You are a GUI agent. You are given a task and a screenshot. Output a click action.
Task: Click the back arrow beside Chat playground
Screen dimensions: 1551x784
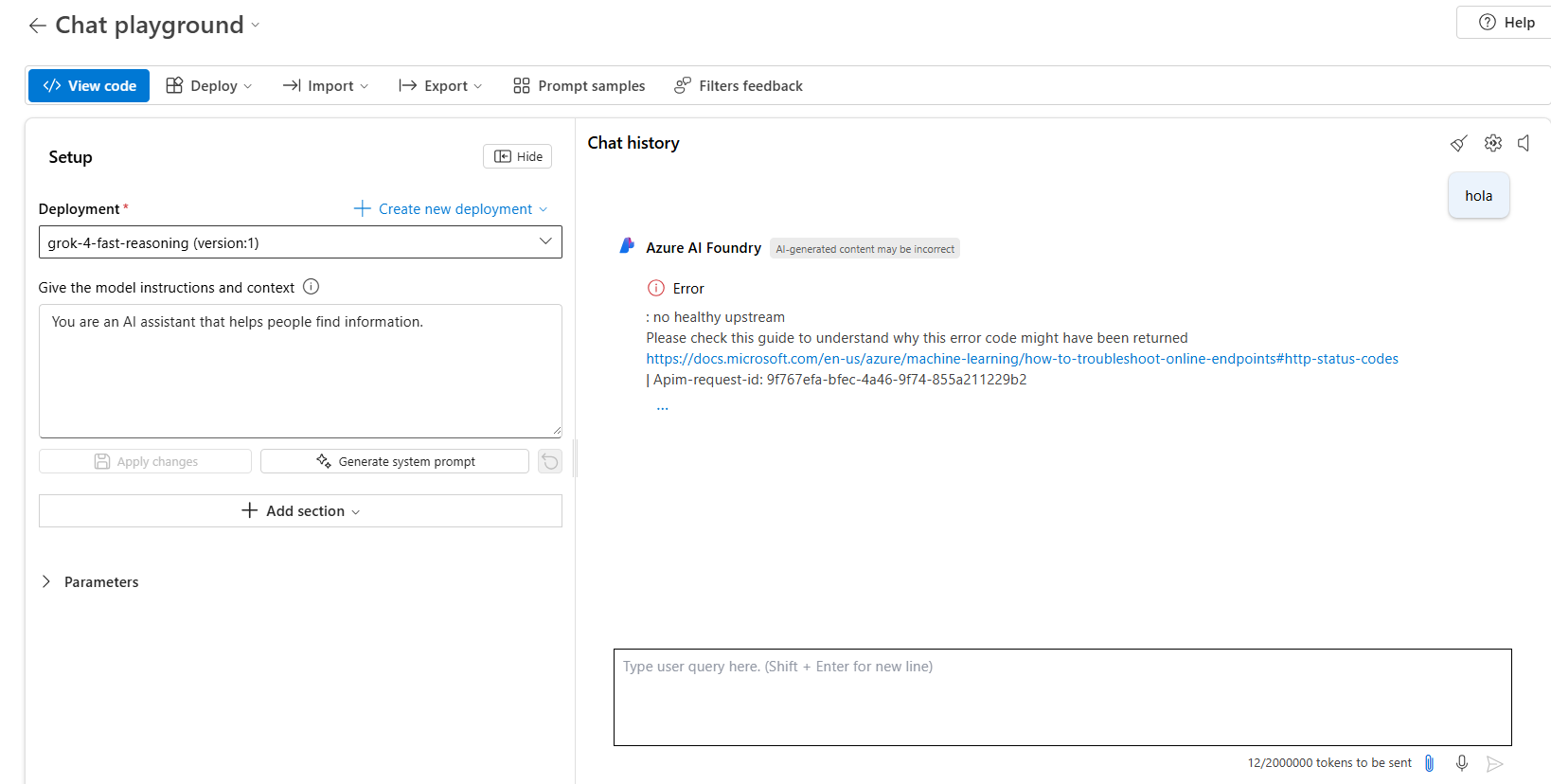(x=37, y=26)
